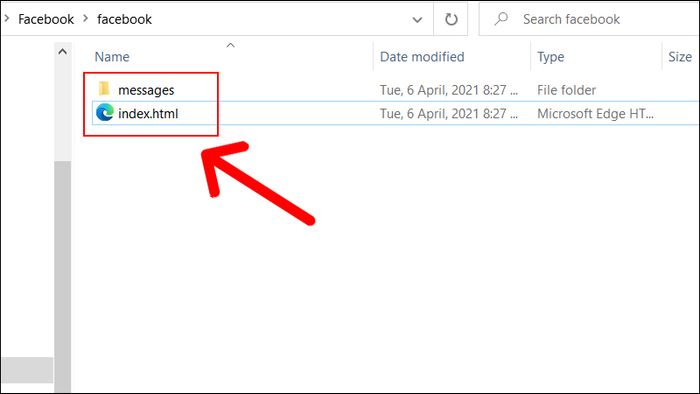The image size is (700, 394).
Task: Click the index.html row date modified
Action: click(449, 113)
